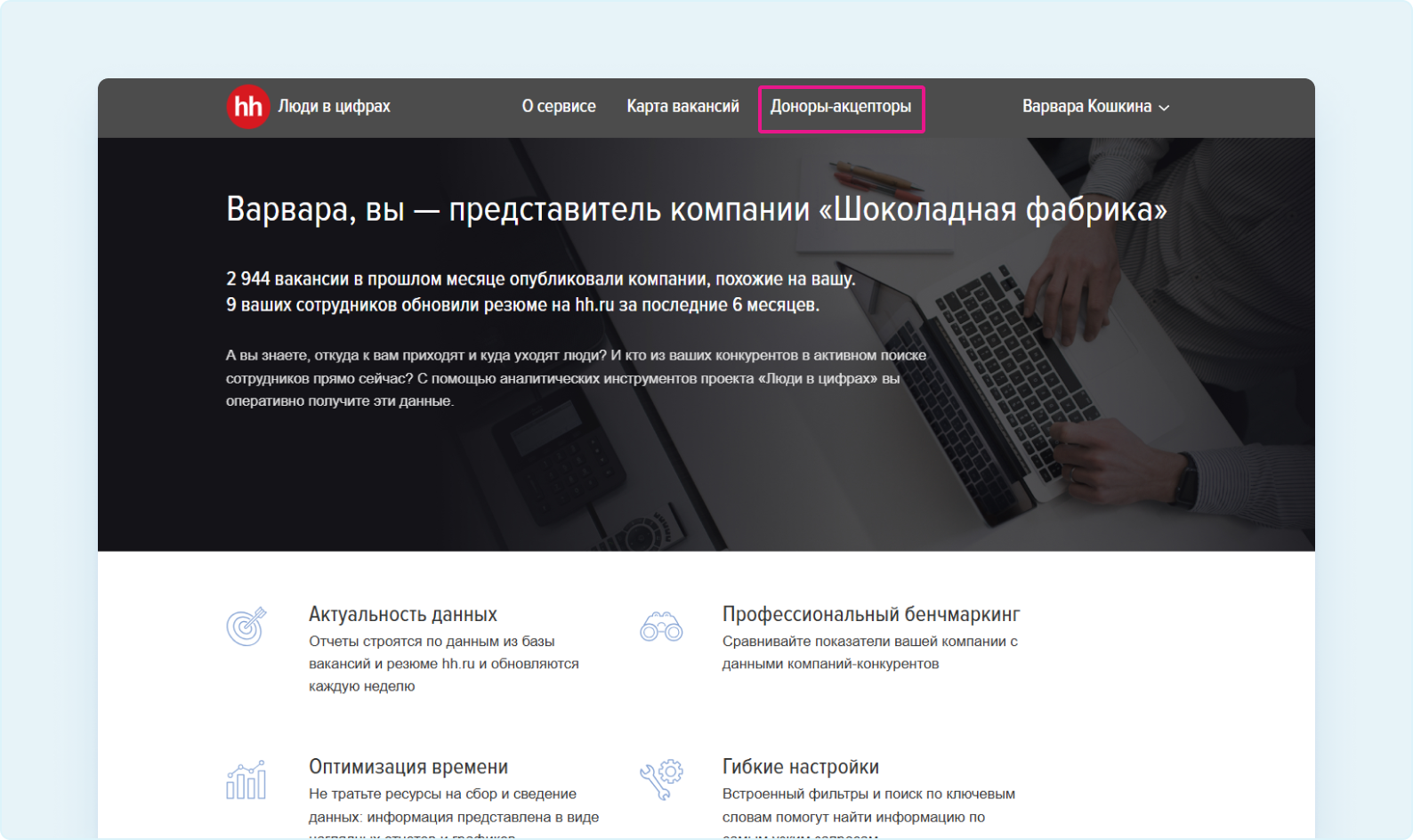Click the paragraph starting А вы знаете
This screenshot has width=1413, height=840.
coord(576,378)
